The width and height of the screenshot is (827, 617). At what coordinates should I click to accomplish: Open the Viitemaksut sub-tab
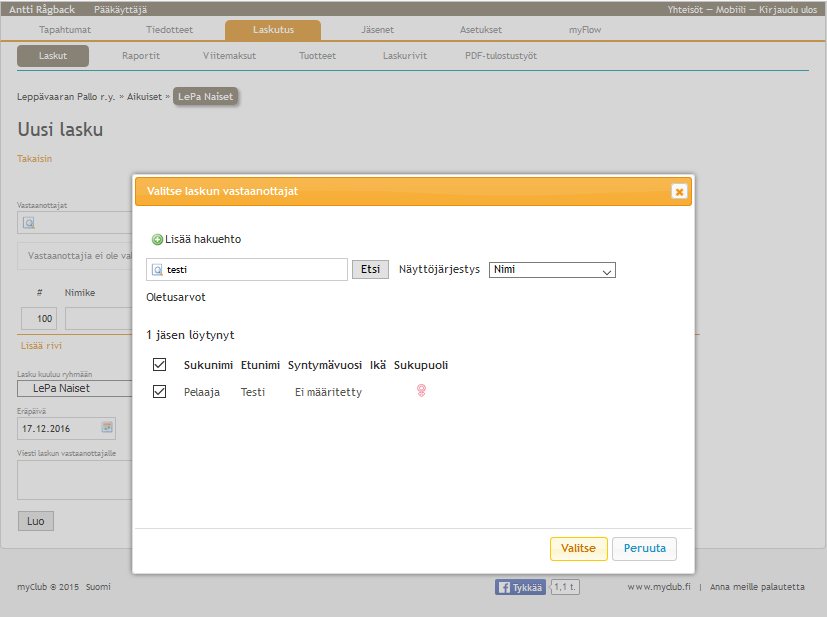click(x=229, y=56)
